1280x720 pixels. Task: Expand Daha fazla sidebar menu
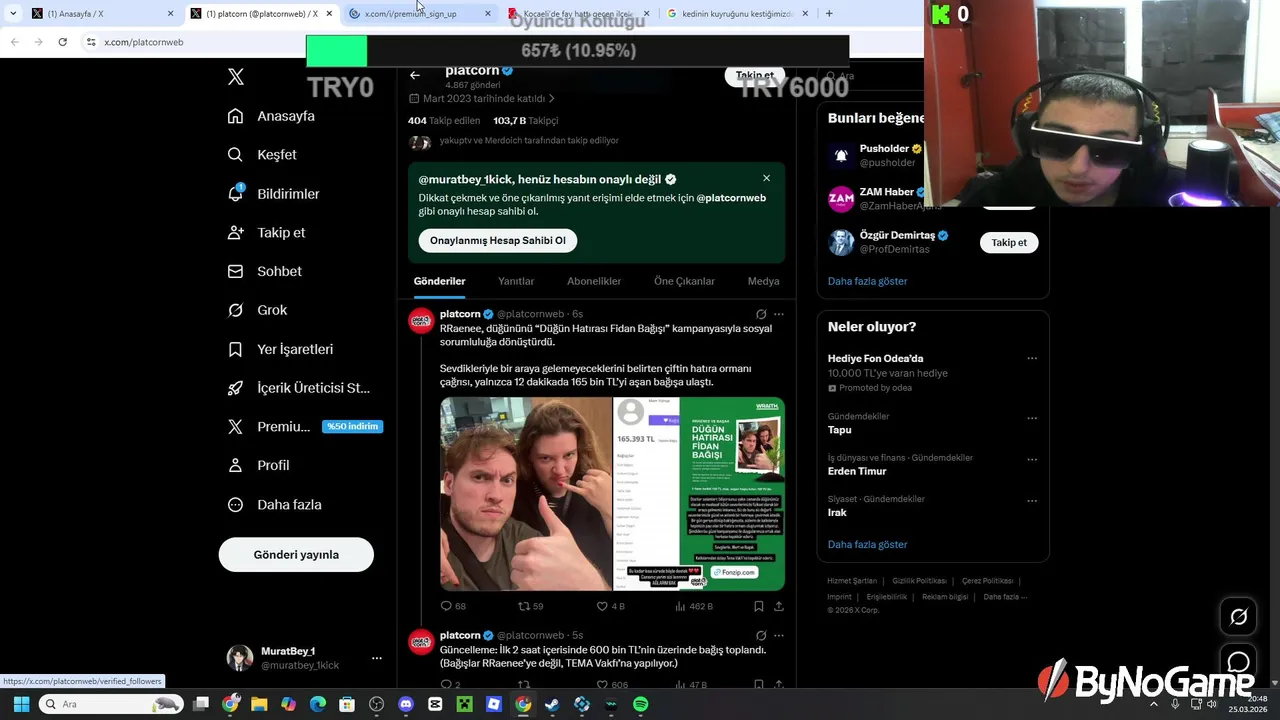(274, 505)
